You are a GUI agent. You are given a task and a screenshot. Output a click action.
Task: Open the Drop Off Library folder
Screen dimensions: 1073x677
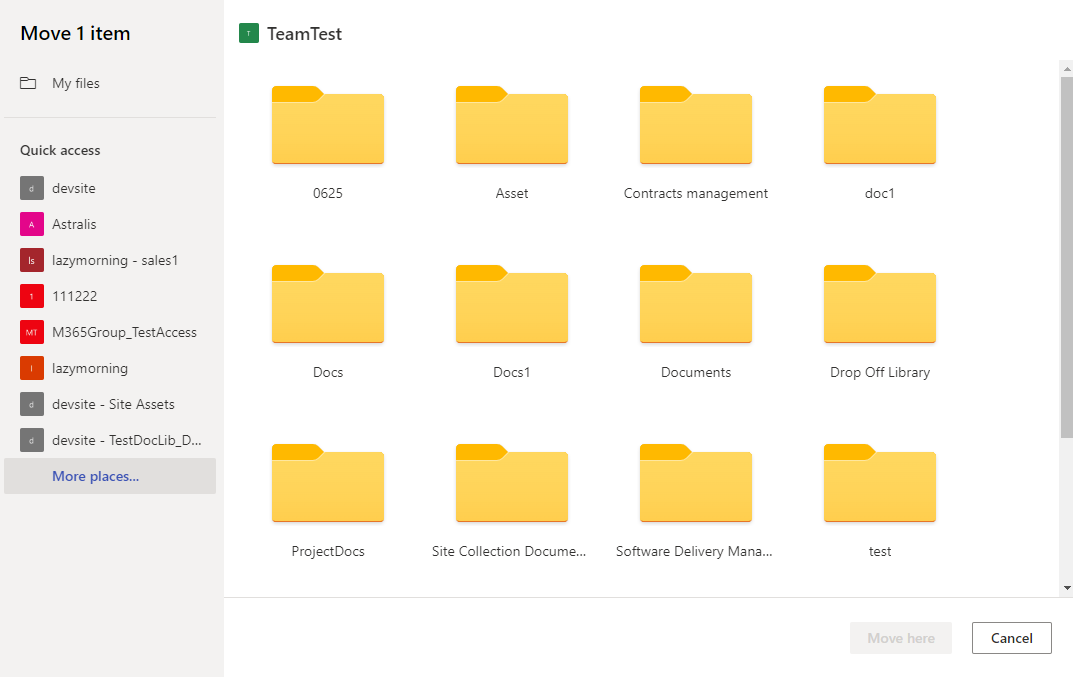(879, 305)
